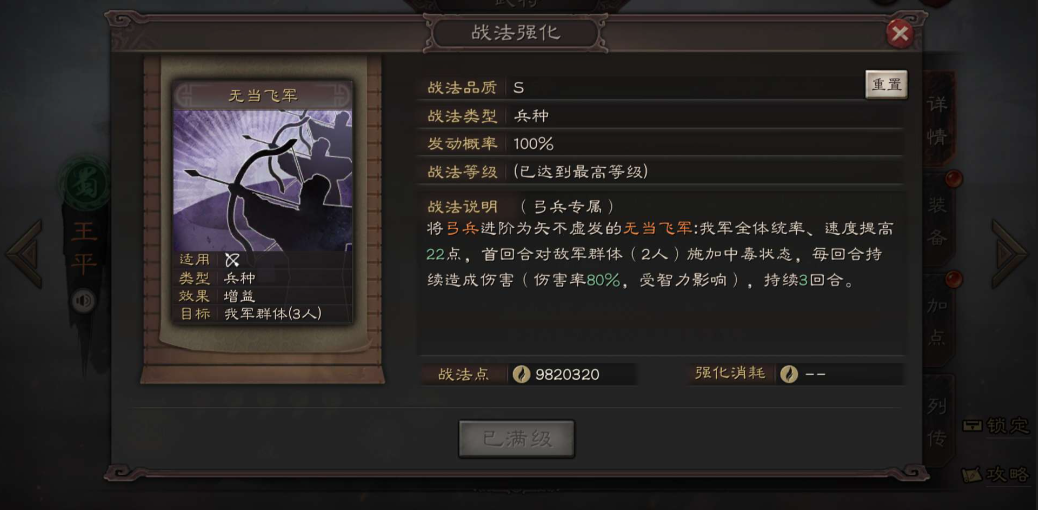Open the 装备 side tab
The image size is (1038, 510).
click(x=937, y=221)
